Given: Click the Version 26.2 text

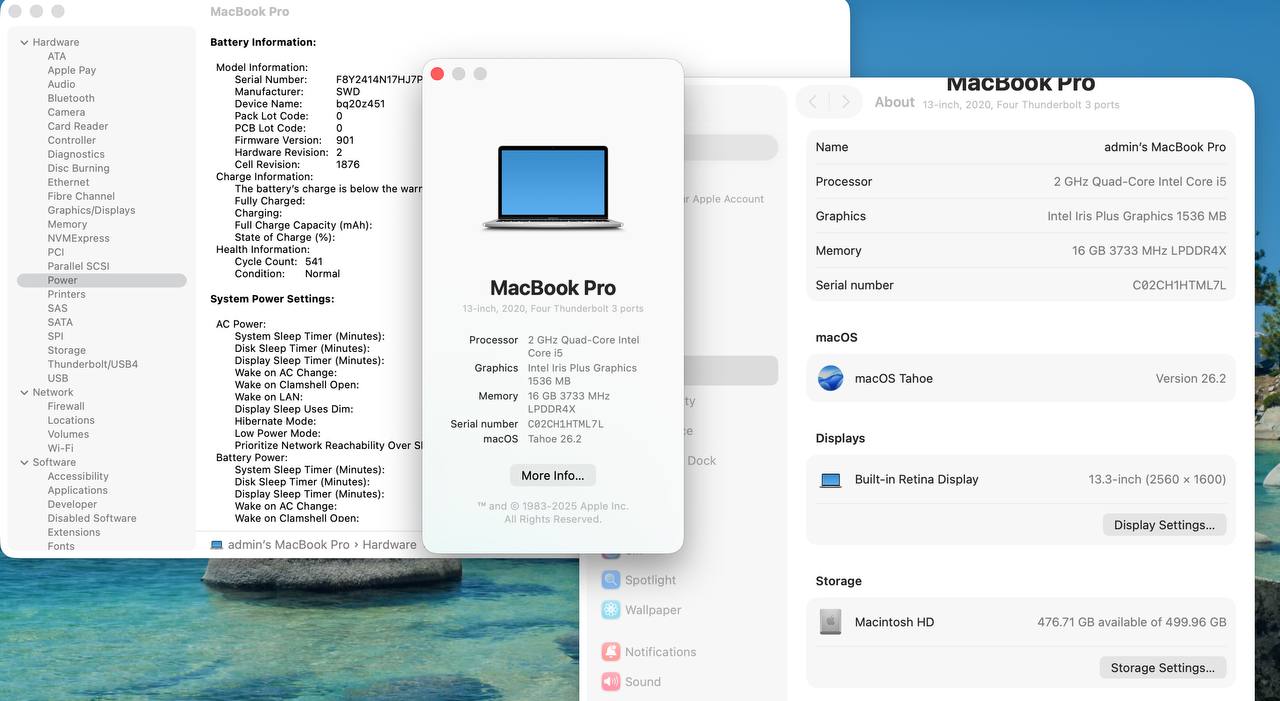Looking at the screenshot, I should coord(1191,379).
